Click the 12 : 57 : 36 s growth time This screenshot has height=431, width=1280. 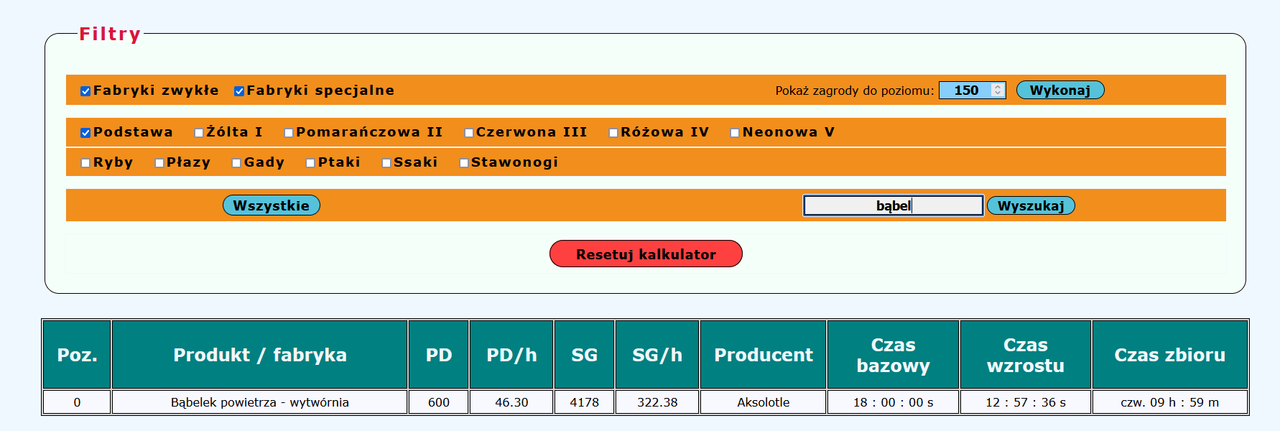1025,402
